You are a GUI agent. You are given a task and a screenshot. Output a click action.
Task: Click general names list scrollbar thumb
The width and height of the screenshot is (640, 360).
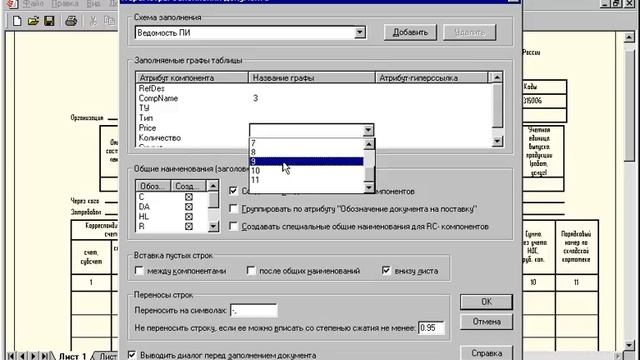pos(213,200)
